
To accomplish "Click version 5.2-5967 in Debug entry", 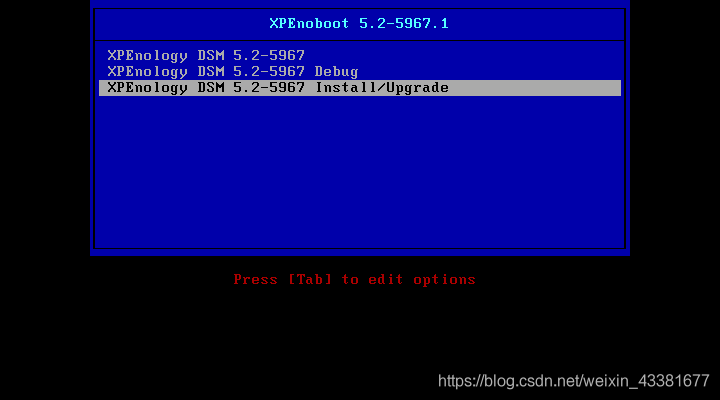I will 269,72.
